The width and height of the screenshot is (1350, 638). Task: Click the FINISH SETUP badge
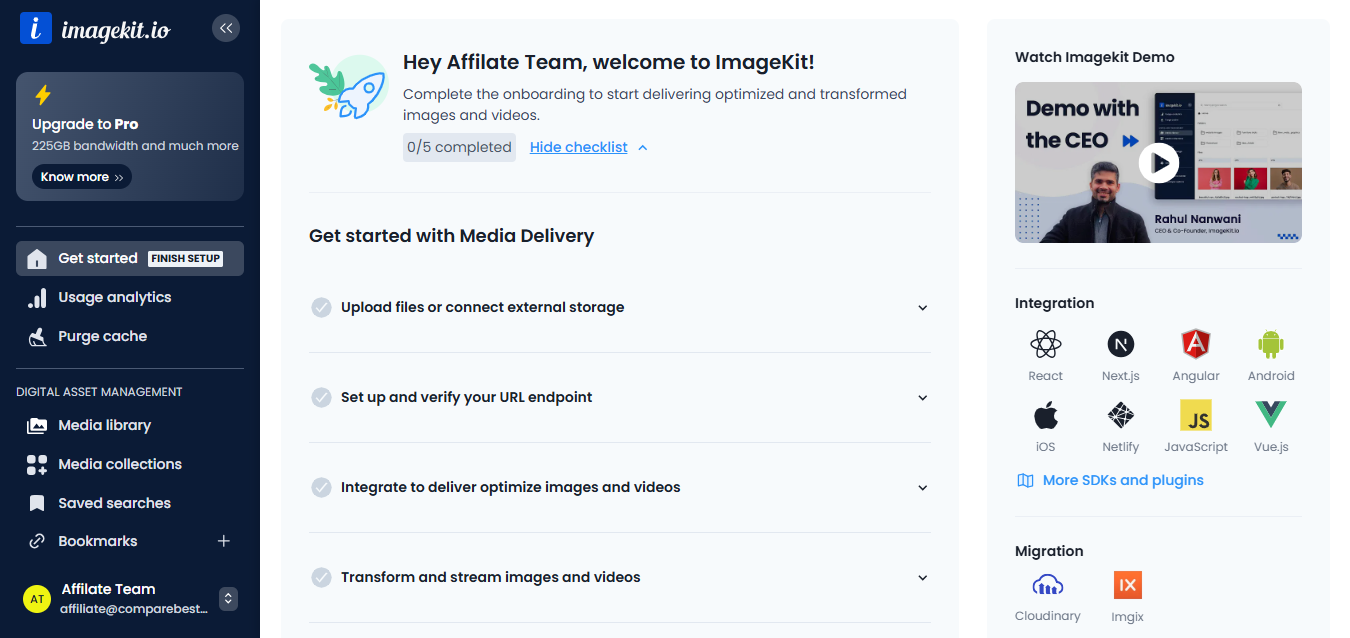[x=185, y=258]
